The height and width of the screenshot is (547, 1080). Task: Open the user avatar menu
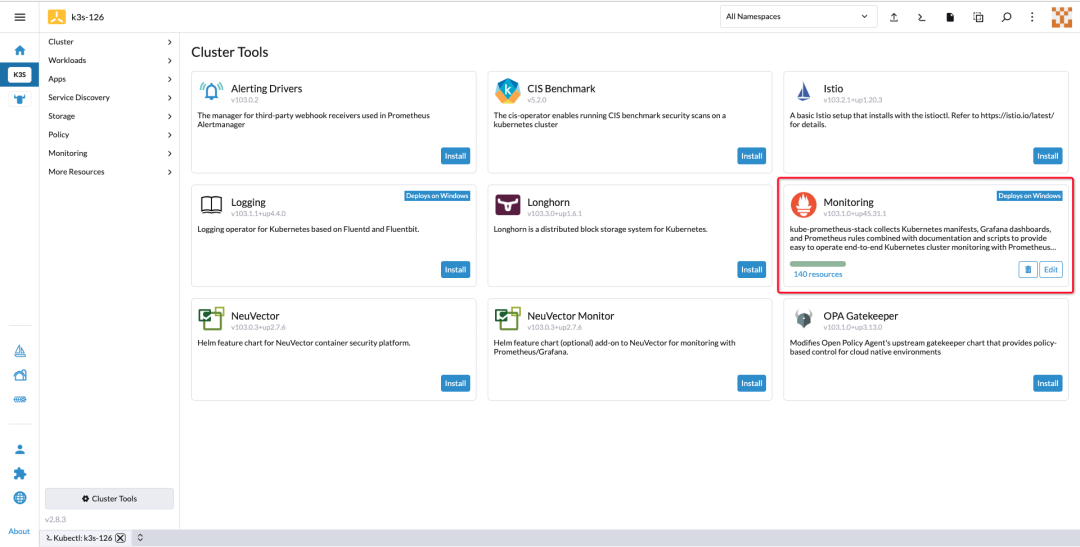[1061, 17]
